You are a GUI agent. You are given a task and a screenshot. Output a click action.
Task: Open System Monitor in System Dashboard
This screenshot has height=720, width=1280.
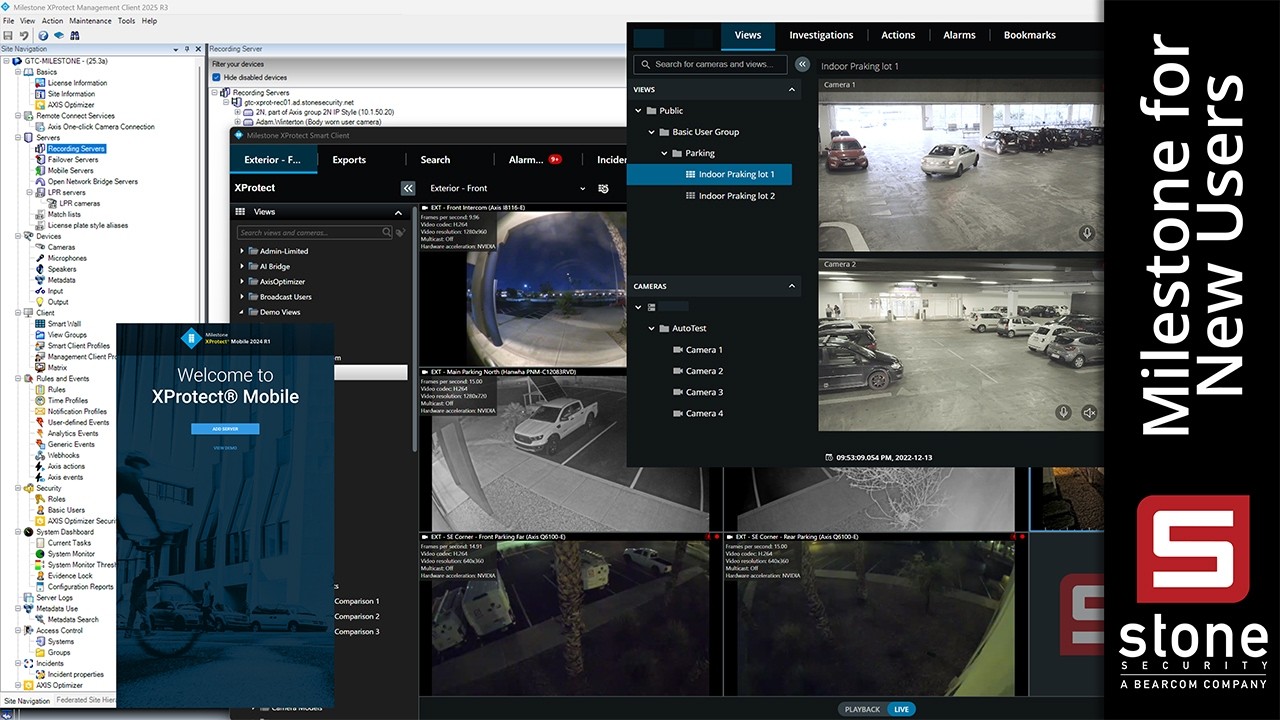coord(71,554)
